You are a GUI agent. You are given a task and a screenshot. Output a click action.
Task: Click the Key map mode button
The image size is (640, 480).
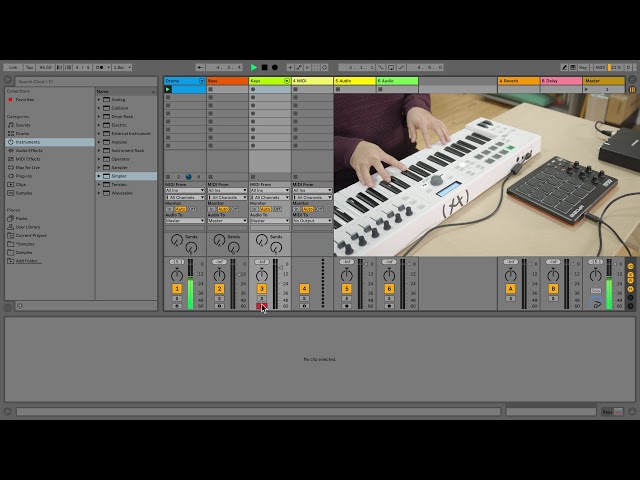click(583, 67)
